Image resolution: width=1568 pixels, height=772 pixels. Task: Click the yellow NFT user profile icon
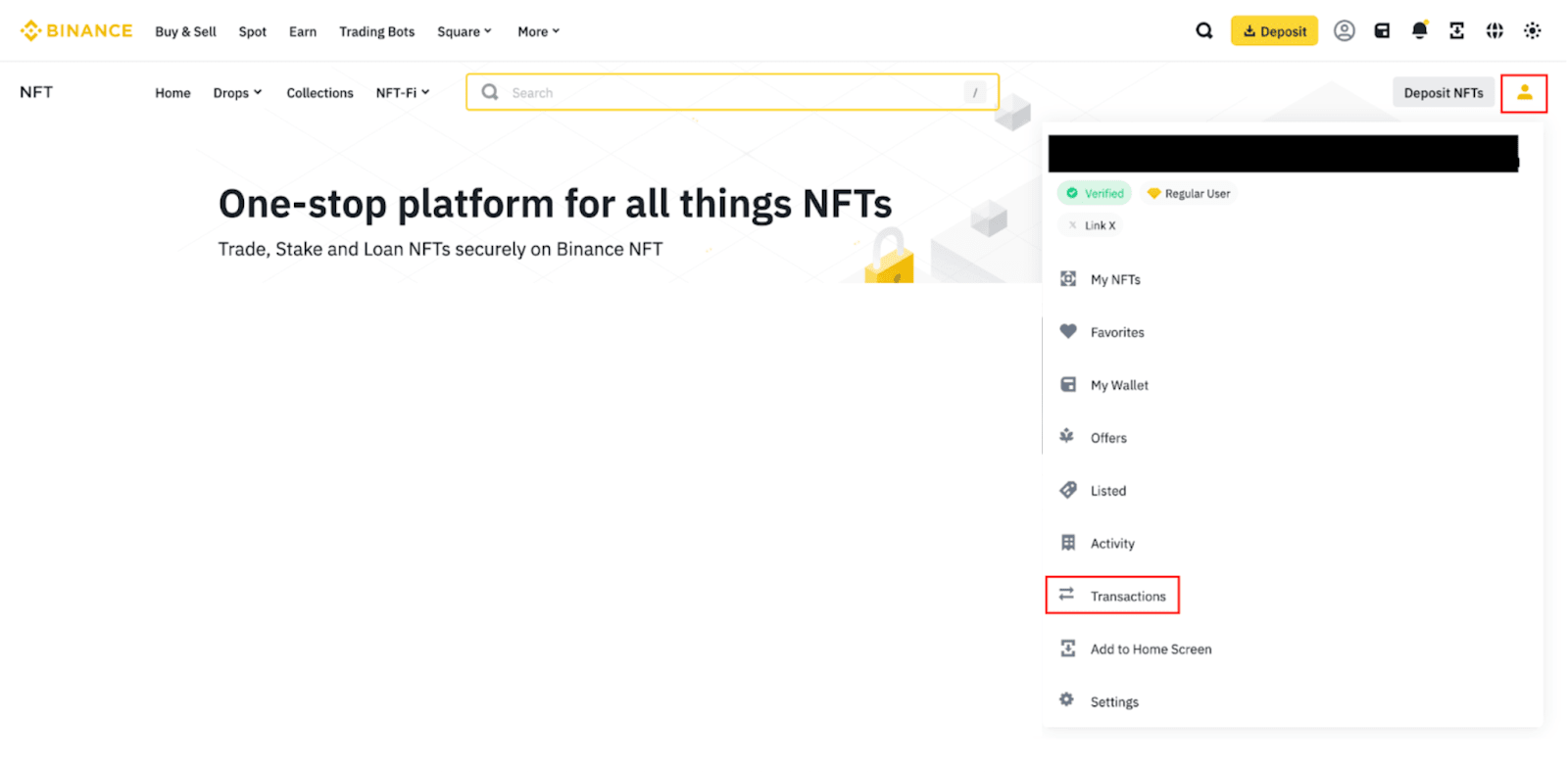click(x=1524, y=93)
